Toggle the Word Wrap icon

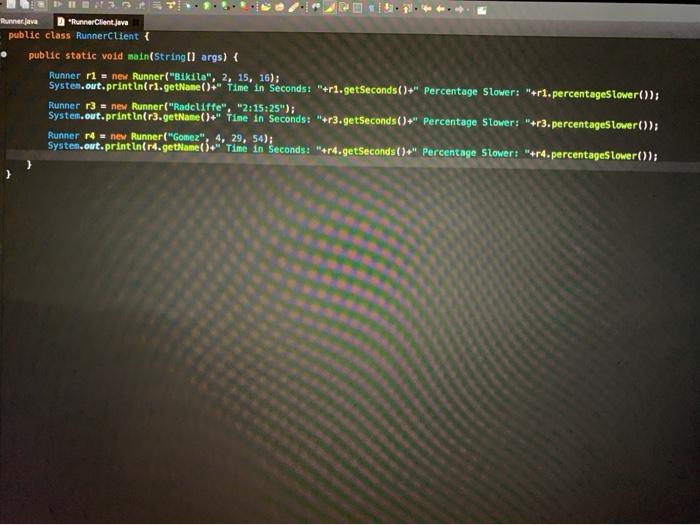tap(344, 8)
